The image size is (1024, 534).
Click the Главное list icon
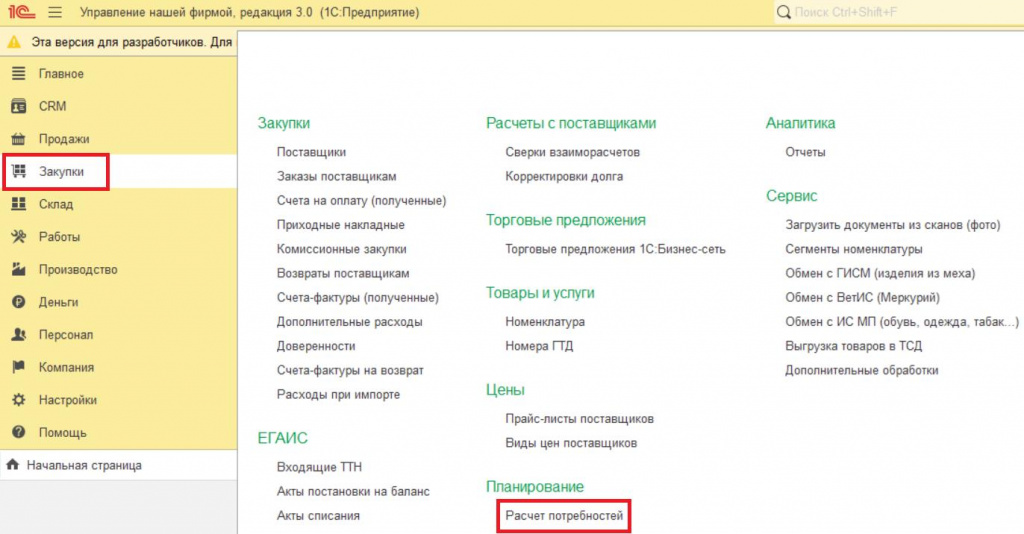[19, 74]
